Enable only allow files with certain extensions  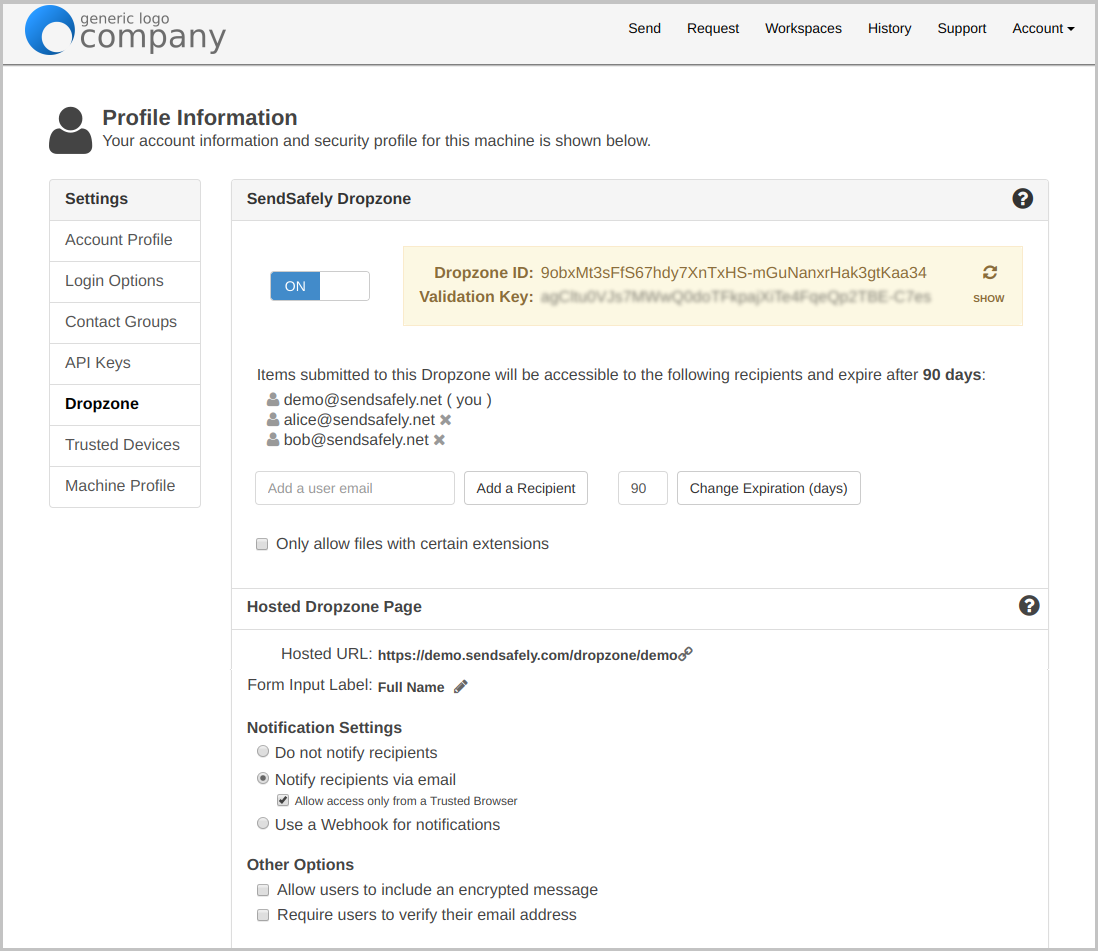coord(262,544)
